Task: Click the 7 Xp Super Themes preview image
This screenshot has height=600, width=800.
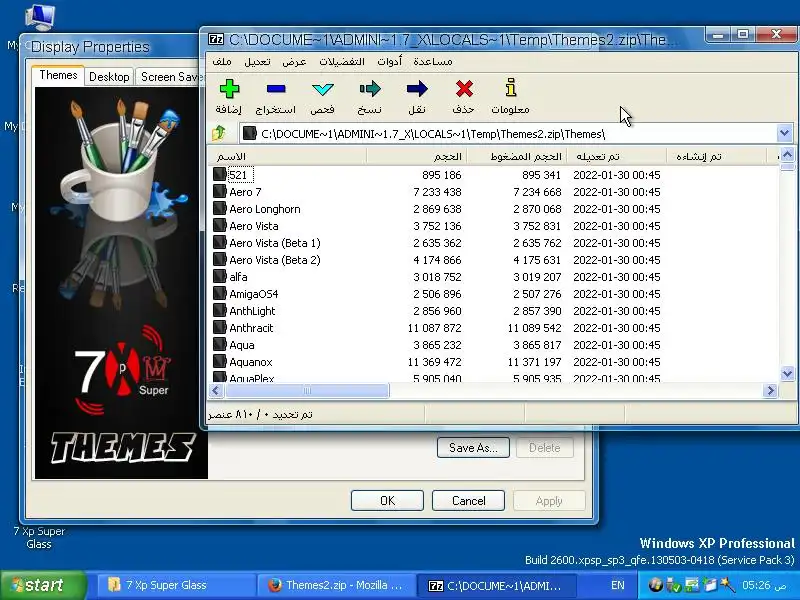Action: pyautogui.click(x=121, y=283)
